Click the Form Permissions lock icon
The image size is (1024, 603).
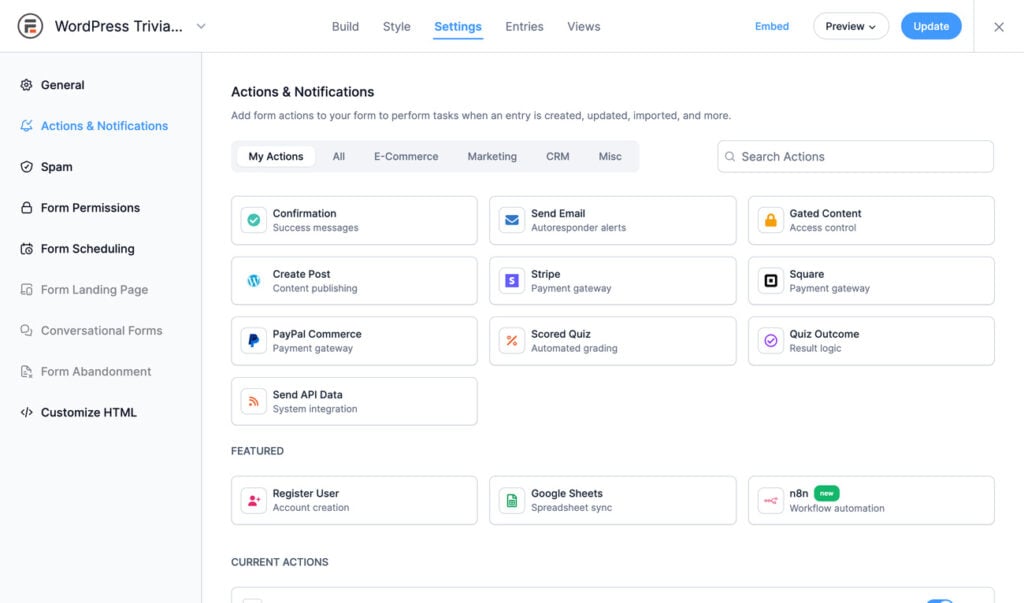pyautogui.click(x=26, y=208)
